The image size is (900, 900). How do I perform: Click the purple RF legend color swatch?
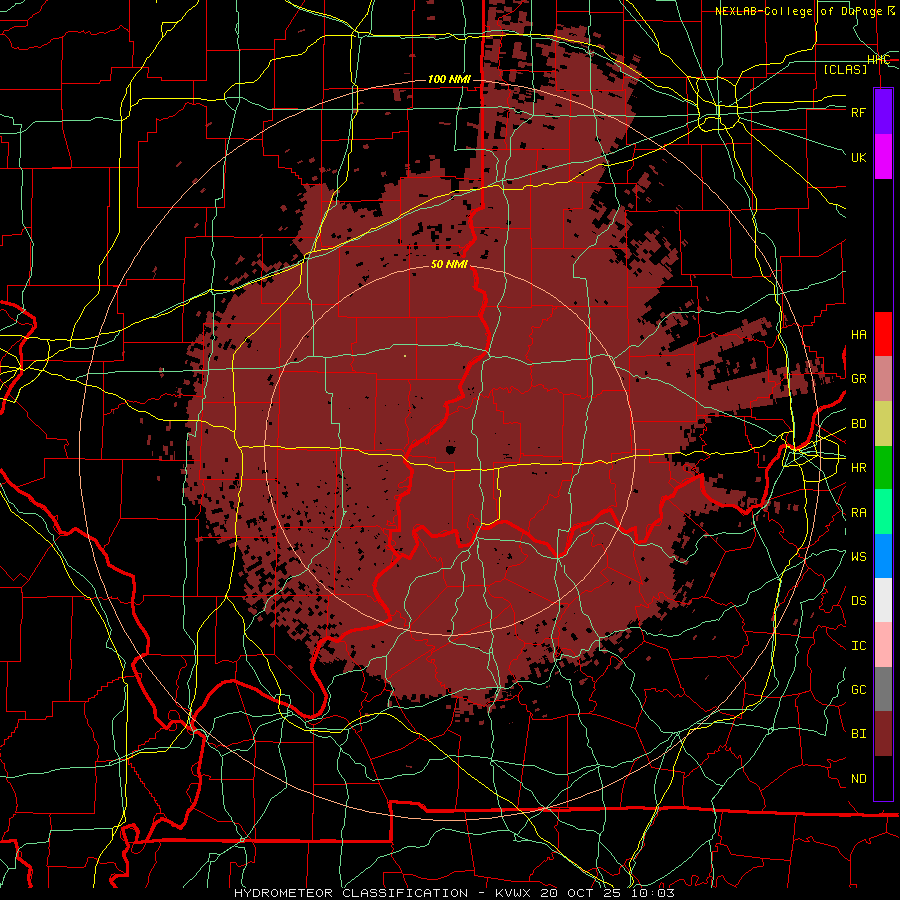(x=883, y=111)
